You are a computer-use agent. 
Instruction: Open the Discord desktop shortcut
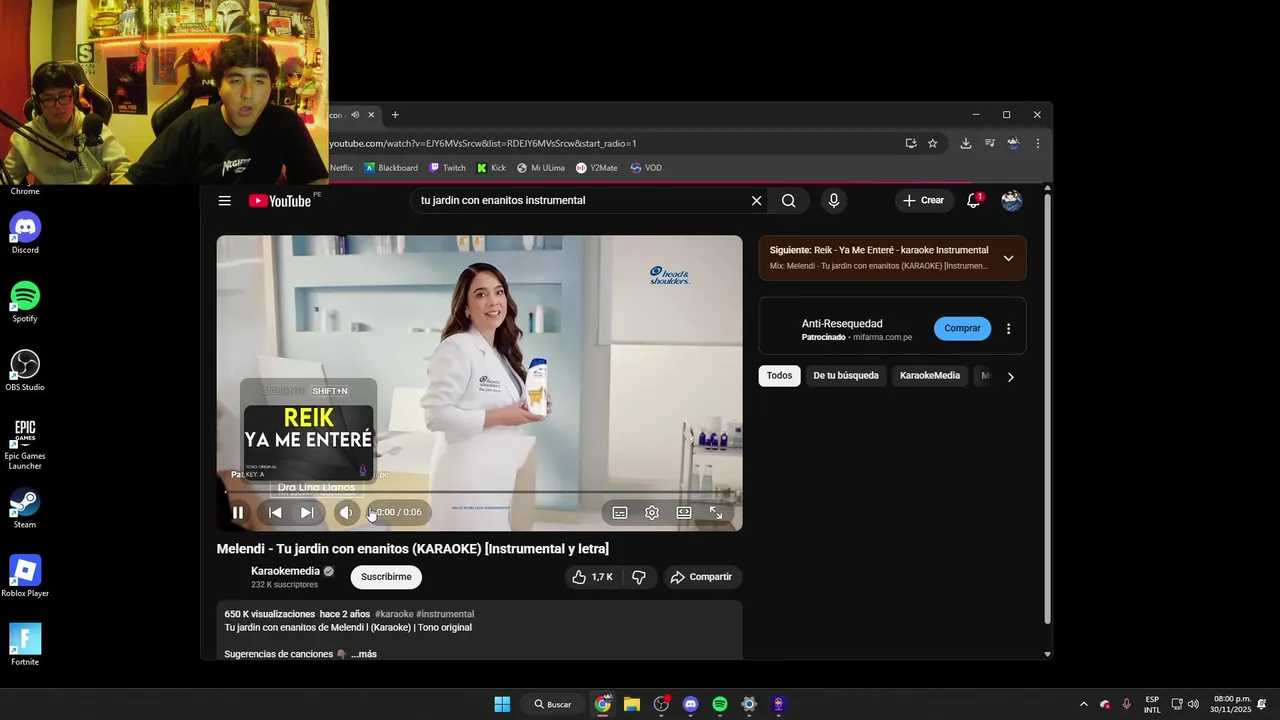coord(25,233)
